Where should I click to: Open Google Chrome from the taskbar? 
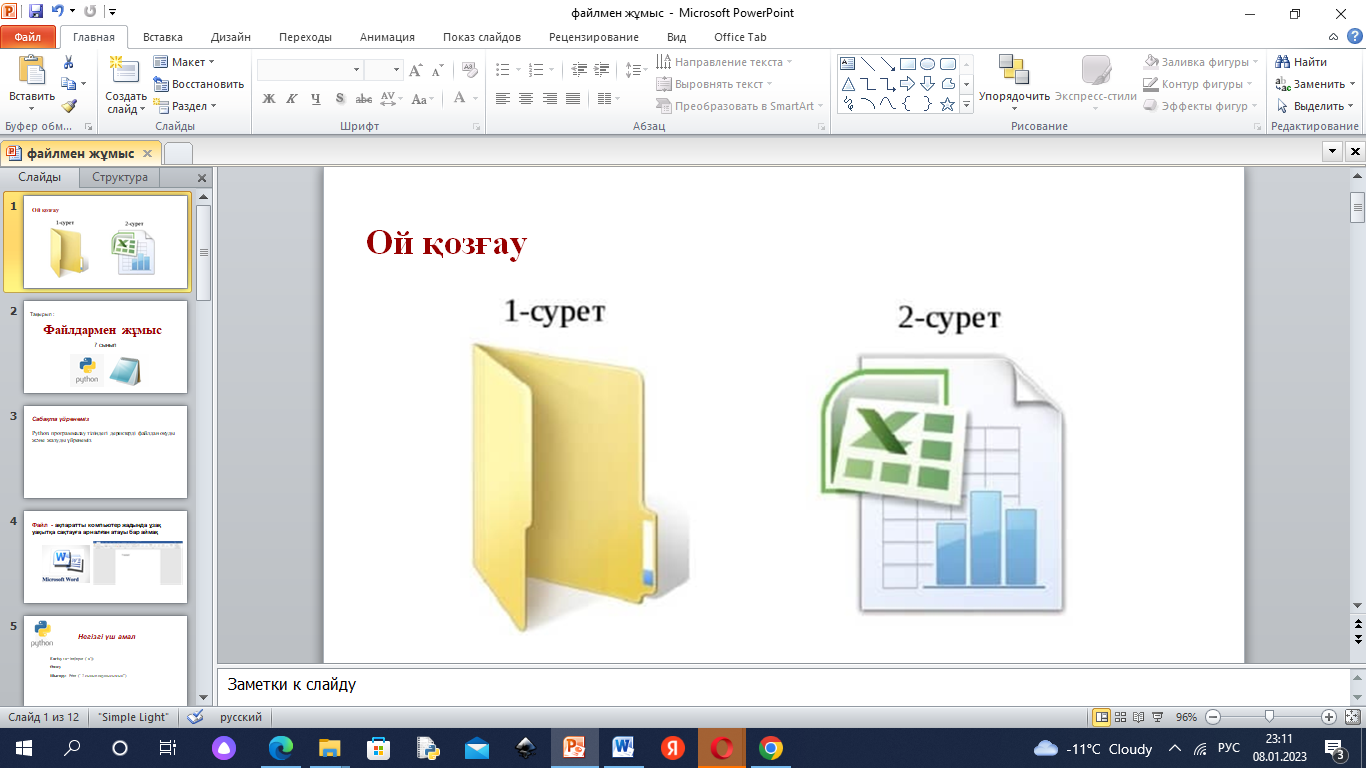point(770,748)
